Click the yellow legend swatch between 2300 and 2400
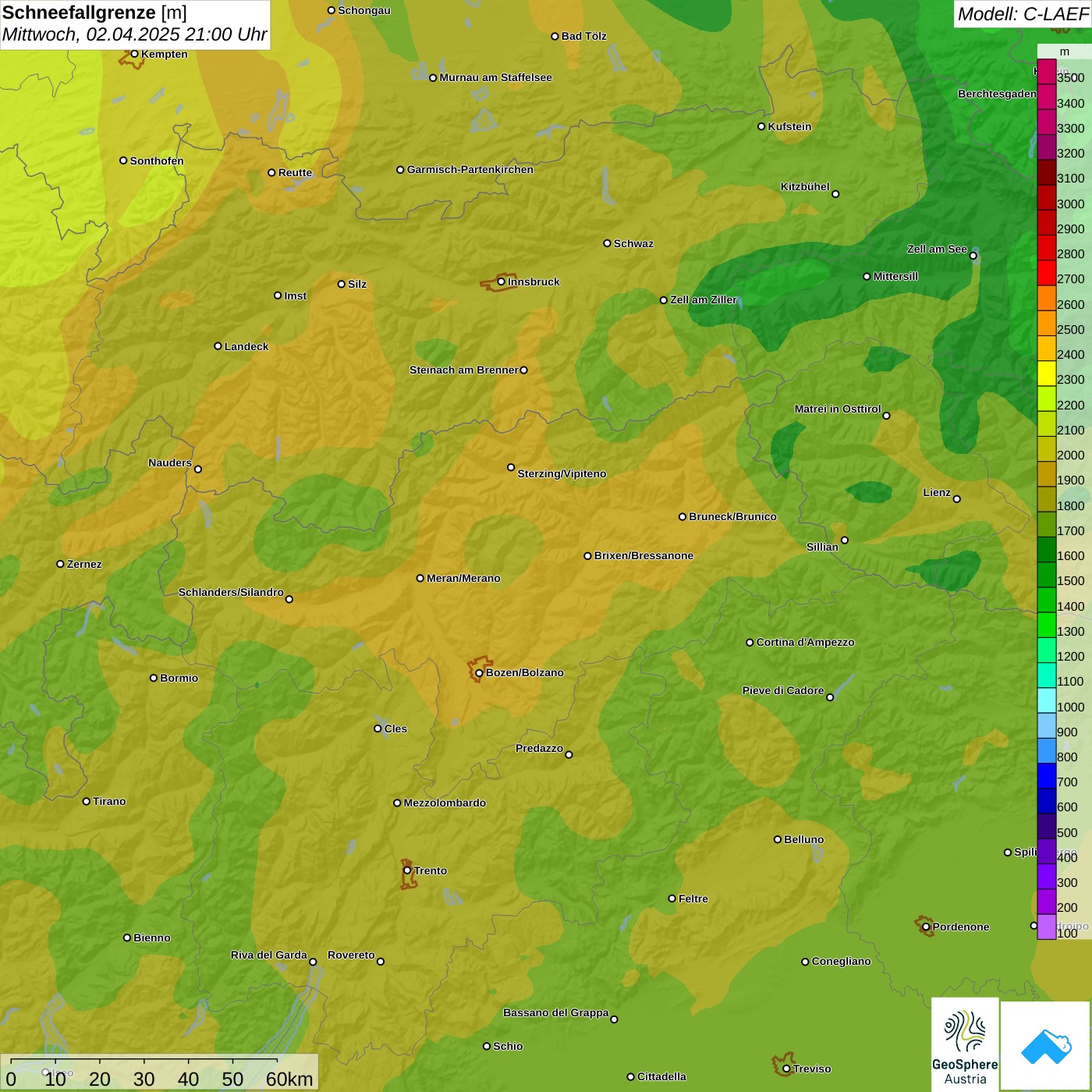Viewport: 1092px width, 1092px height. (x=1046, y=373)
